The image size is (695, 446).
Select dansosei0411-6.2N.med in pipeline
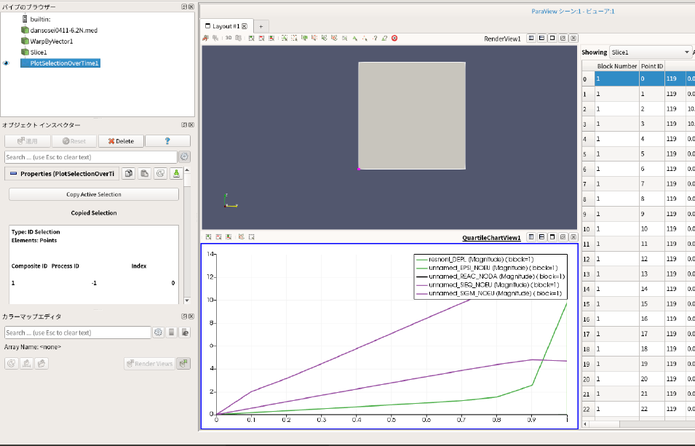64,30
